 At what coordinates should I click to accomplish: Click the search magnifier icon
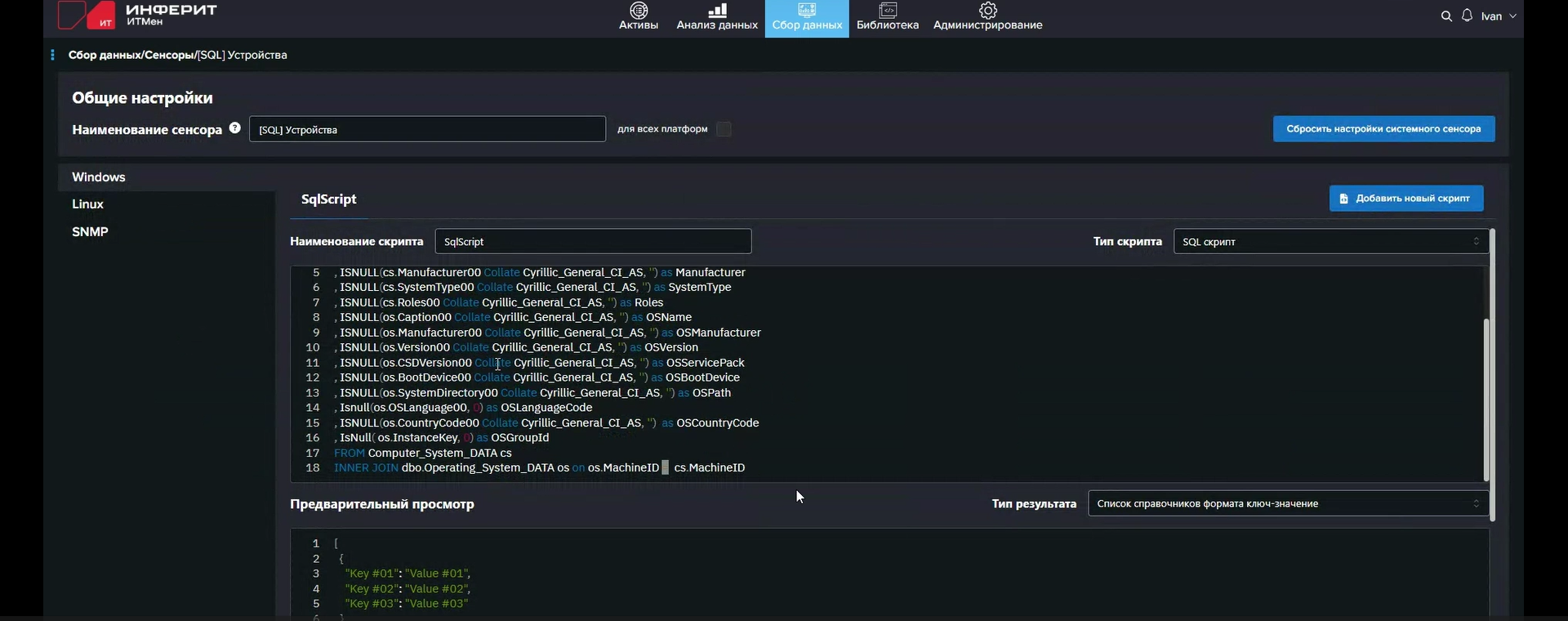[x=1446, y=16]
